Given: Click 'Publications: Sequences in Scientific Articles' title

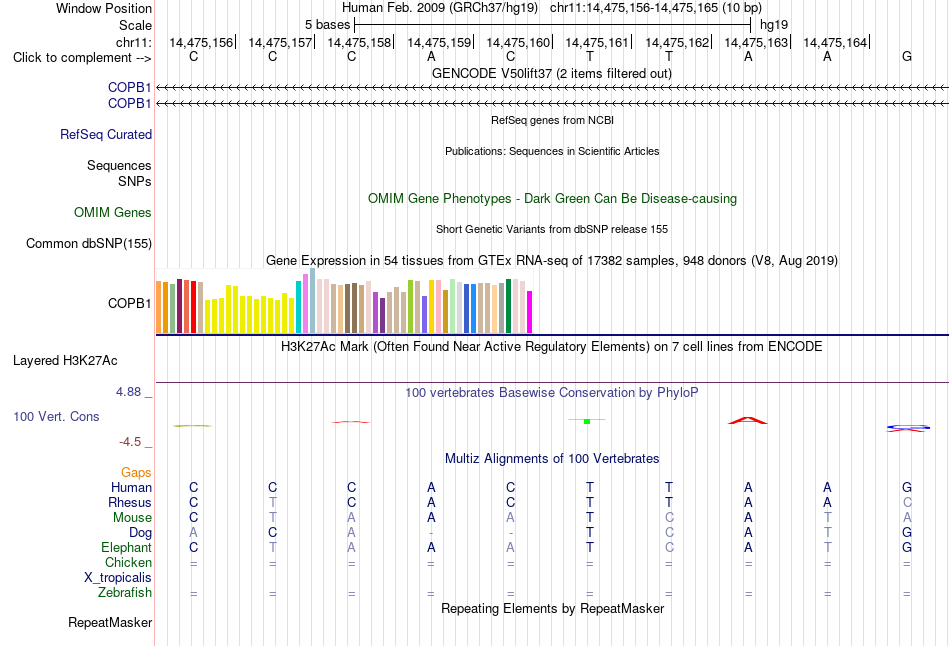Looking at the screenshot, I should (552, 151).
